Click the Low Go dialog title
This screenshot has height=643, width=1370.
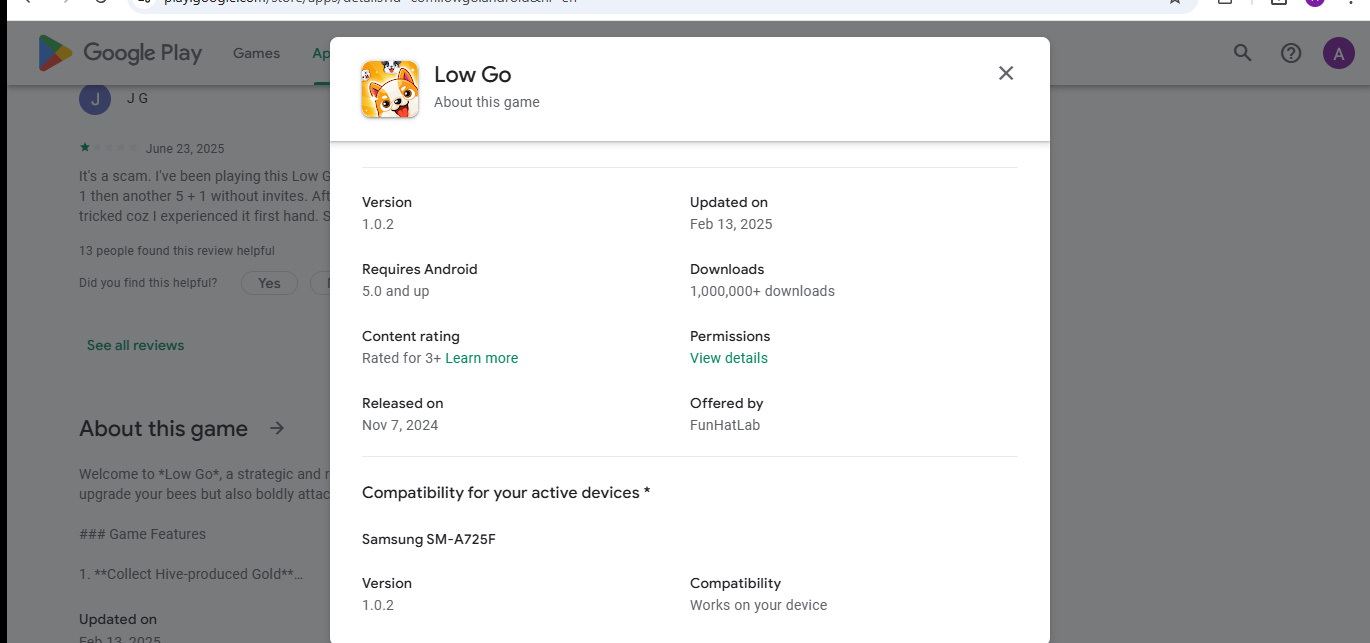coord(472,74)
